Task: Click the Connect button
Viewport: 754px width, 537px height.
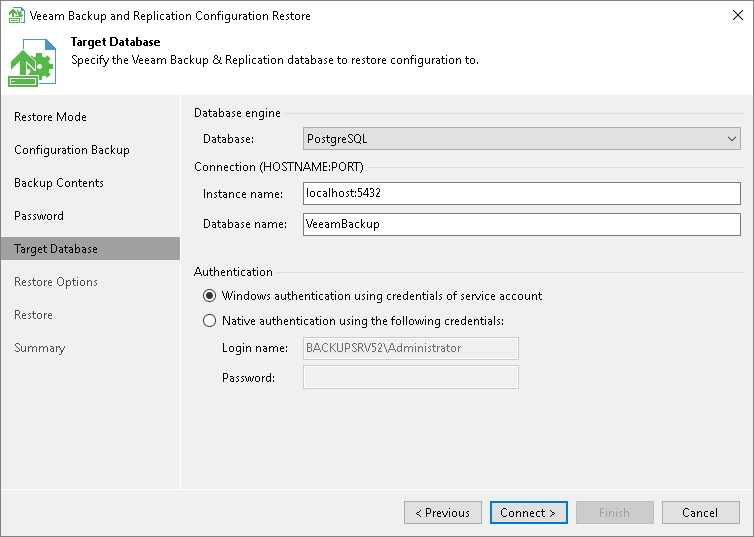Action: click(528, 513)
